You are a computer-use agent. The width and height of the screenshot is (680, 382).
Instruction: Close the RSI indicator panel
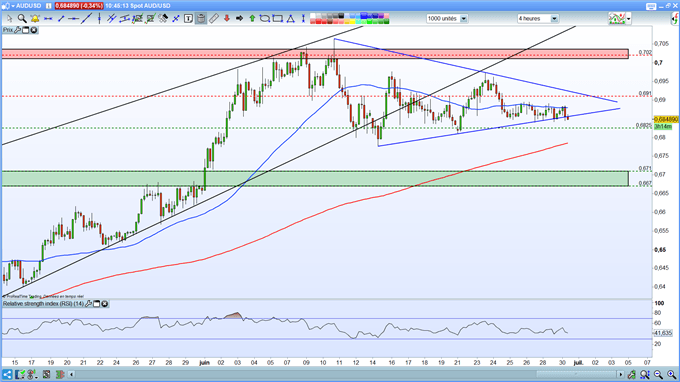(105, 304)
